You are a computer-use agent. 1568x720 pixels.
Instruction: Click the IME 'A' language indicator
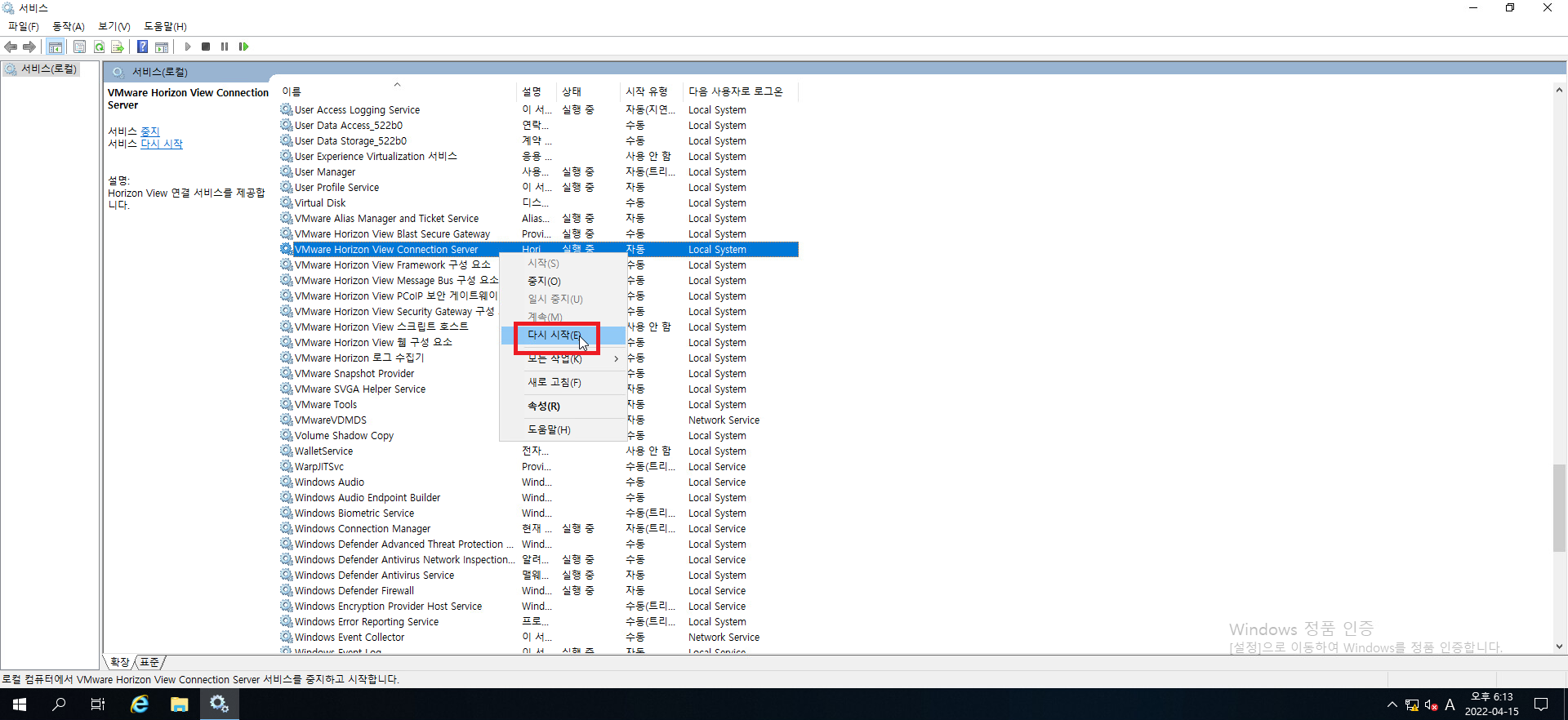tap(1450, 704)
